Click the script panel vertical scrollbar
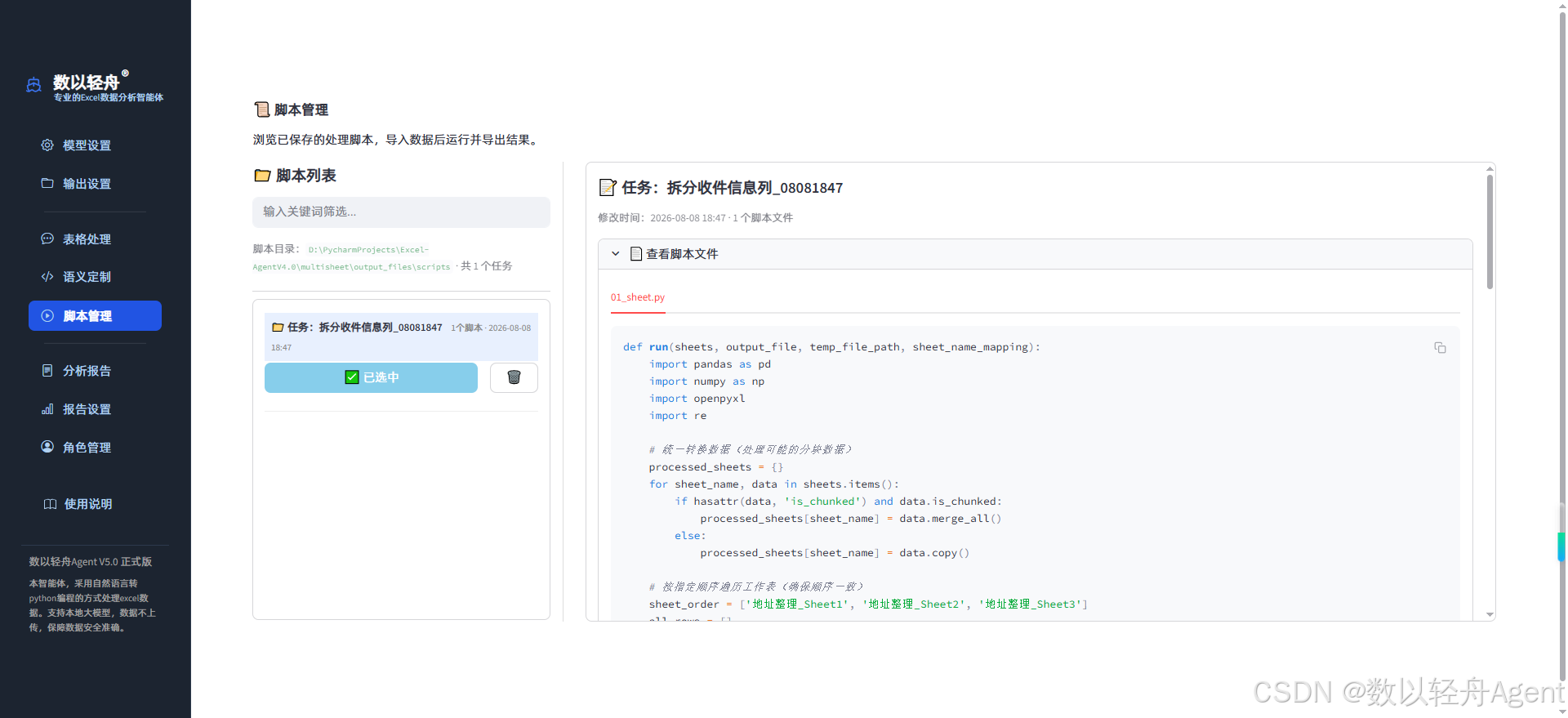The height and width of the screenshot is (718, 1568). pos(1490,232)
